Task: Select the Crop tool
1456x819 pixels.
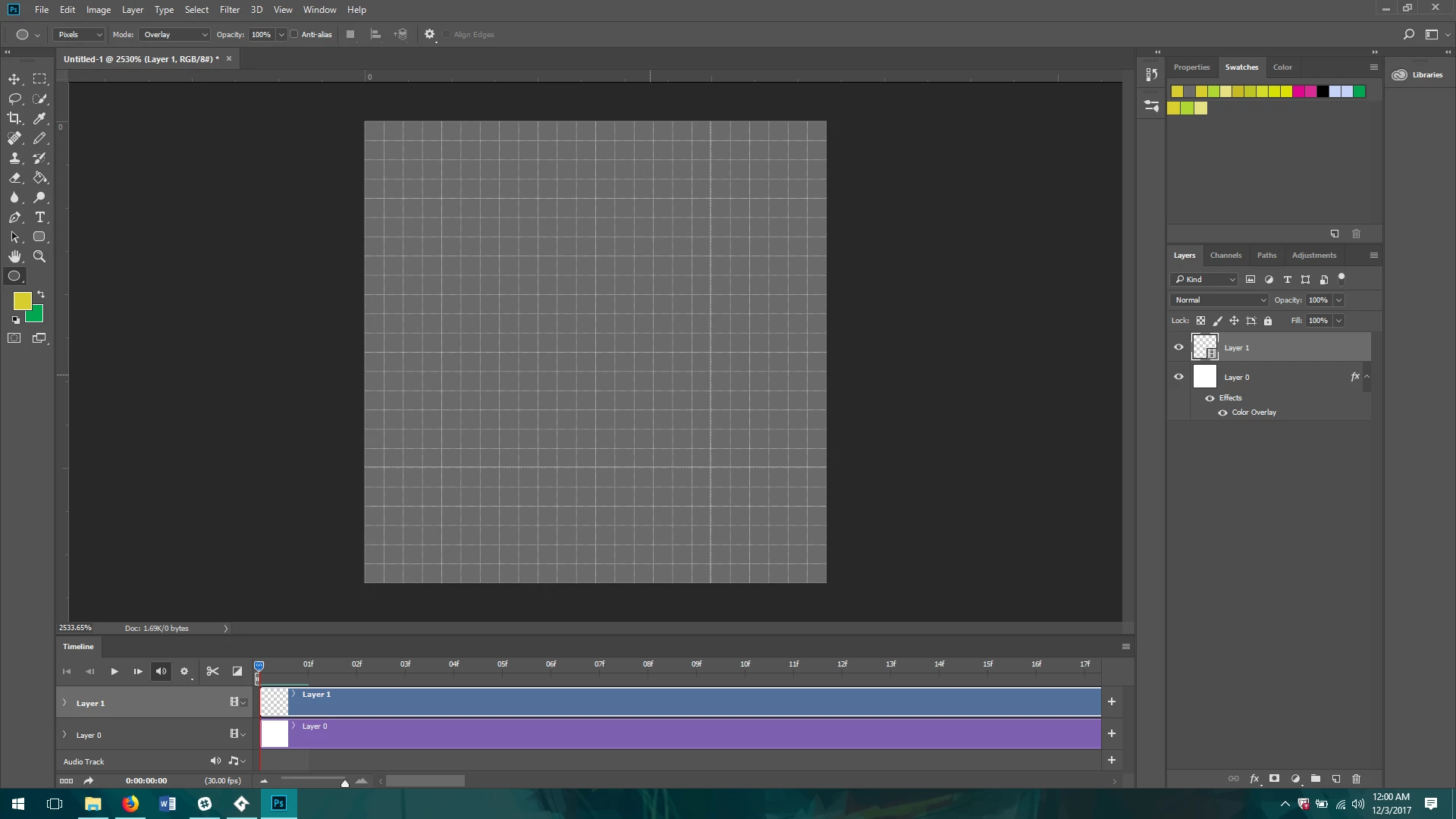Action: pyautogui.click(x=14, y=118)
